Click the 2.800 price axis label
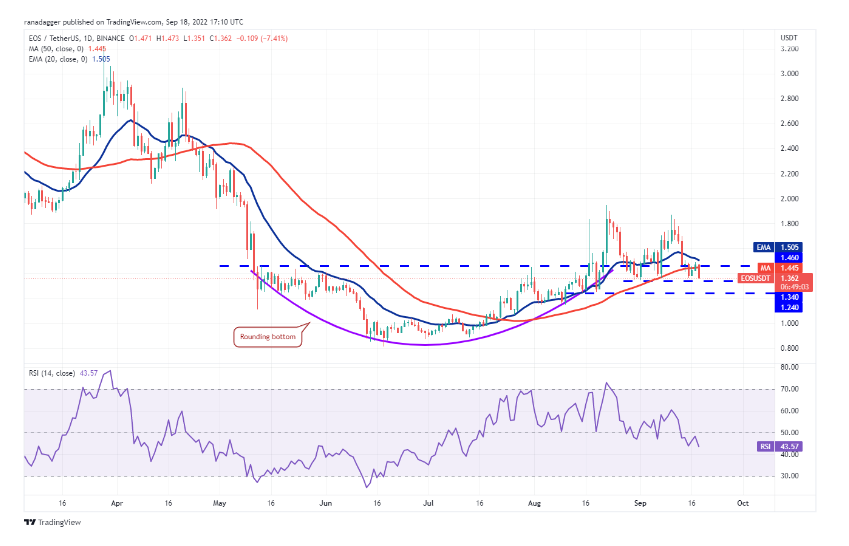 (x=789, y=99)
